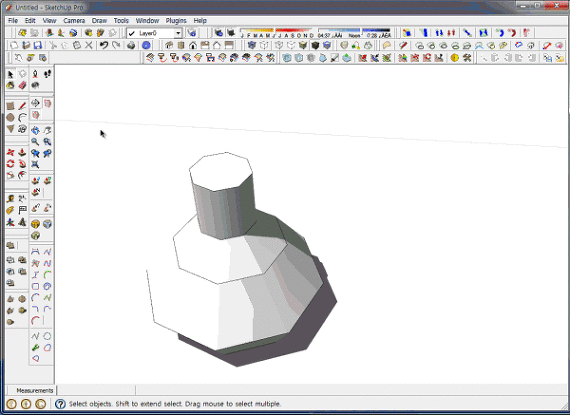Open the Plugins menu

pos(176,21)
